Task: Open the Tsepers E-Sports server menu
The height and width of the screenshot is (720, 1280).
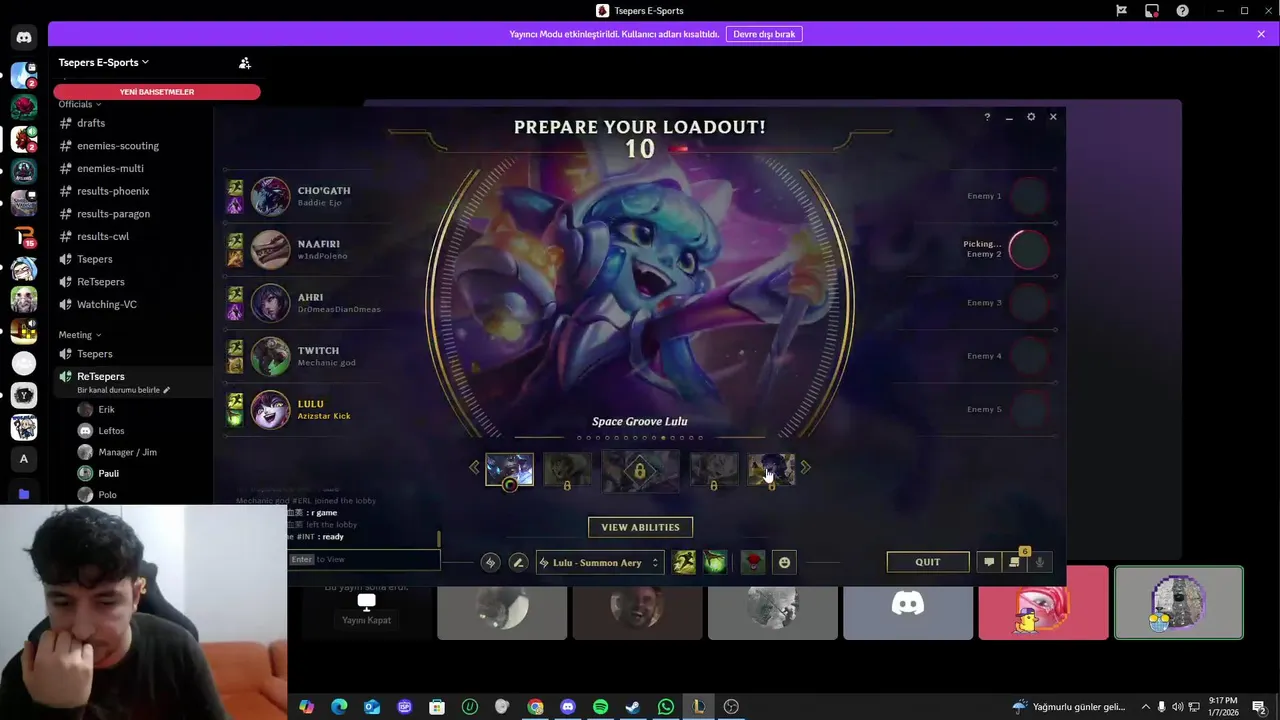Action: [103, 62]
